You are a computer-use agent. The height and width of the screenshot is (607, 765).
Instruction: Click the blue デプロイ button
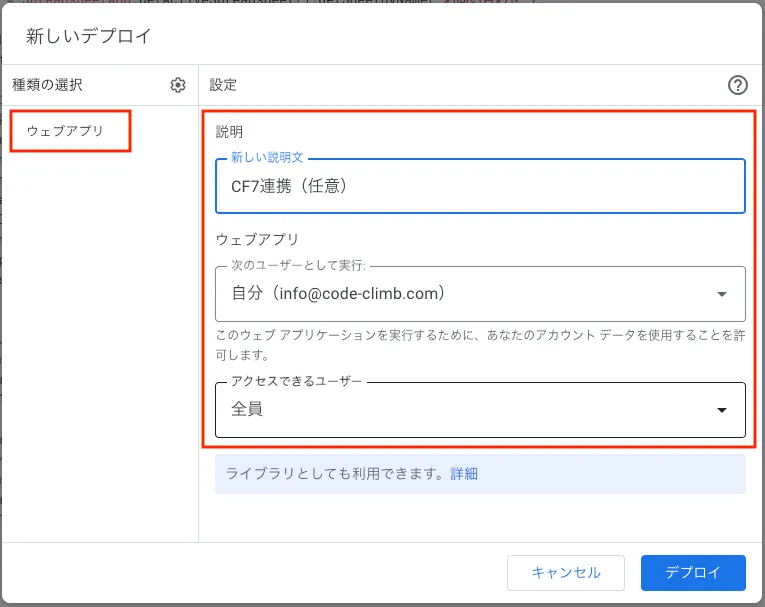pos(693,573)
